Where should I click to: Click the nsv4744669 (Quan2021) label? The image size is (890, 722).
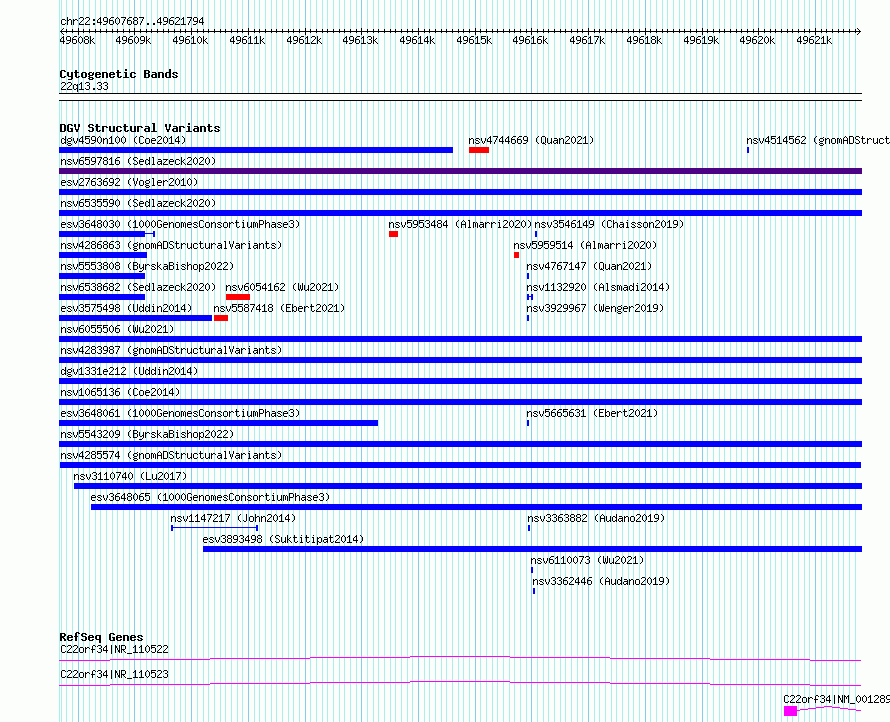(531, 140)
